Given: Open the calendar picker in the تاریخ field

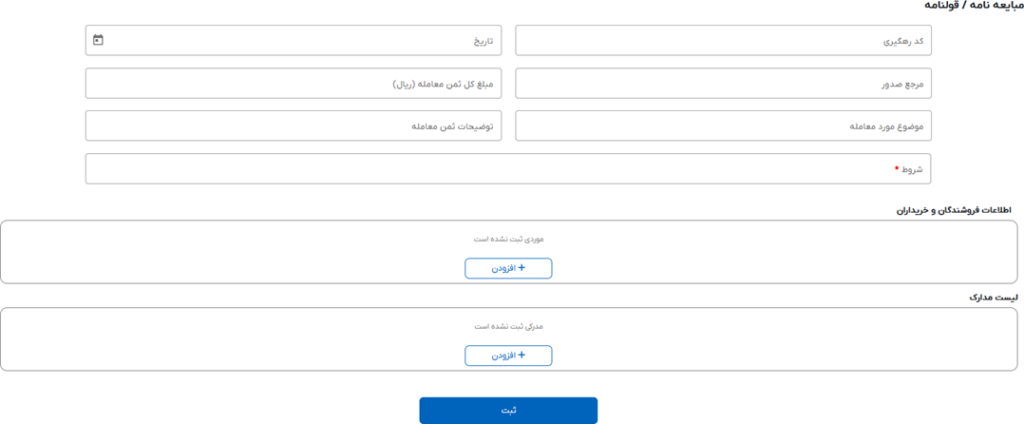Looking at the screenshot, I should (98, 41).
